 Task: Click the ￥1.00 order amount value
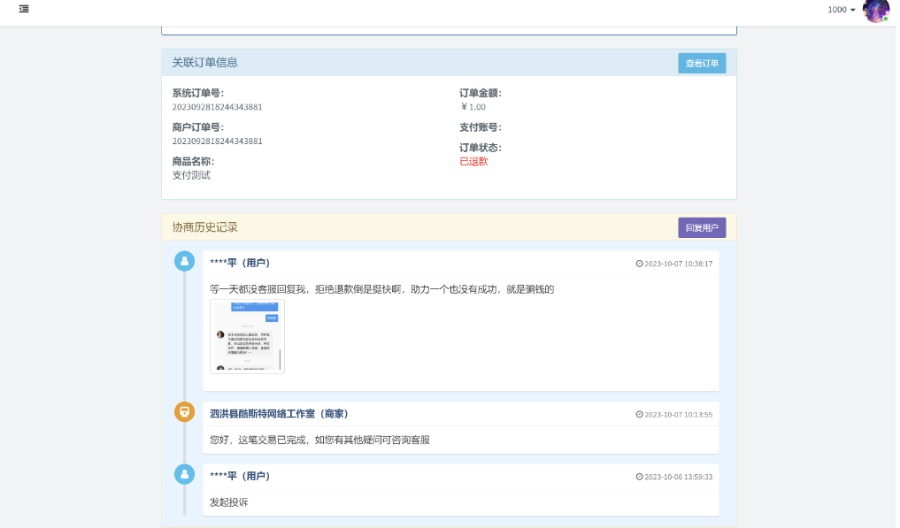coord(473,107)
